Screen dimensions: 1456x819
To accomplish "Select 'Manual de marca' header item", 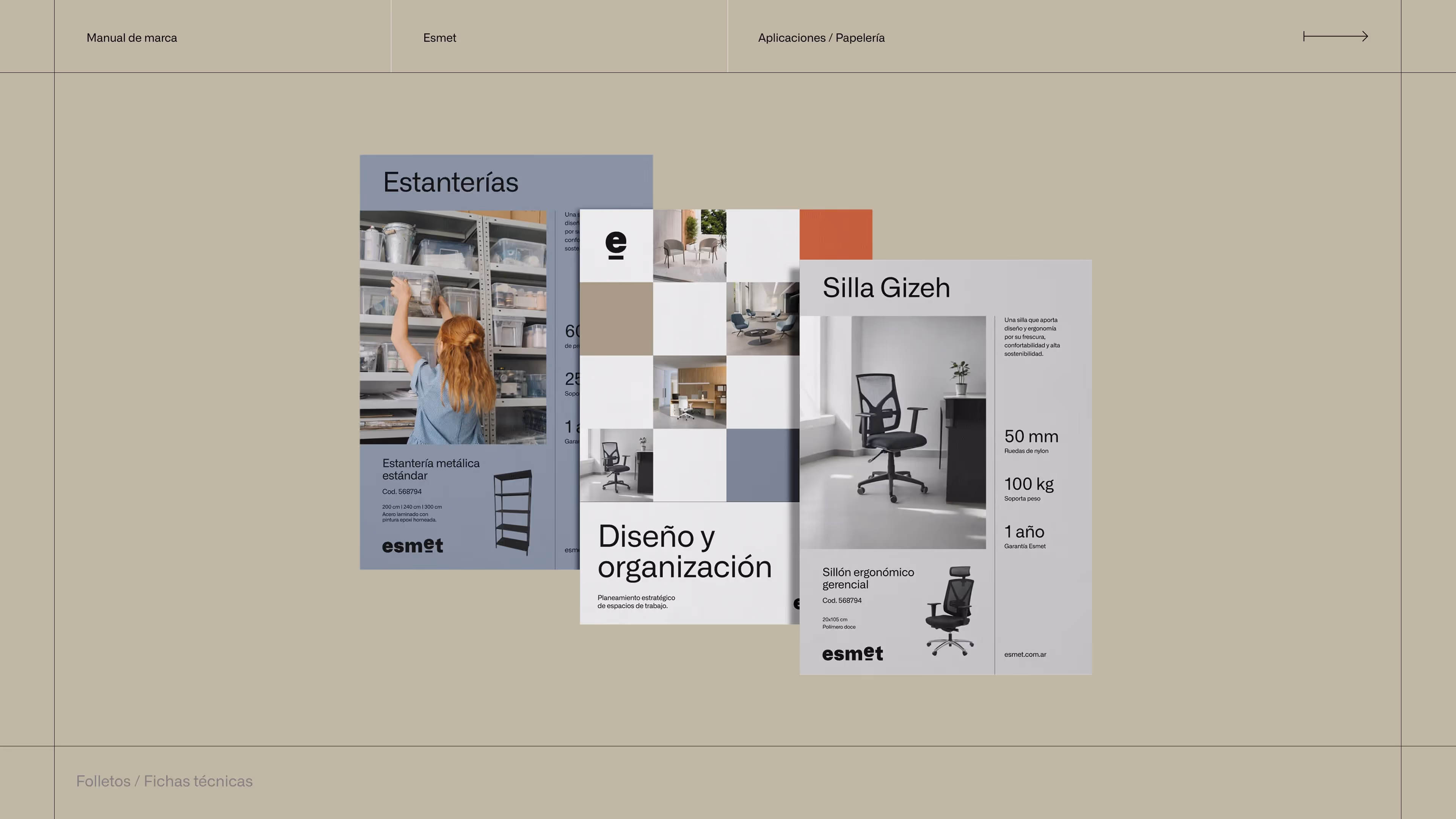I will click(132, 38).
